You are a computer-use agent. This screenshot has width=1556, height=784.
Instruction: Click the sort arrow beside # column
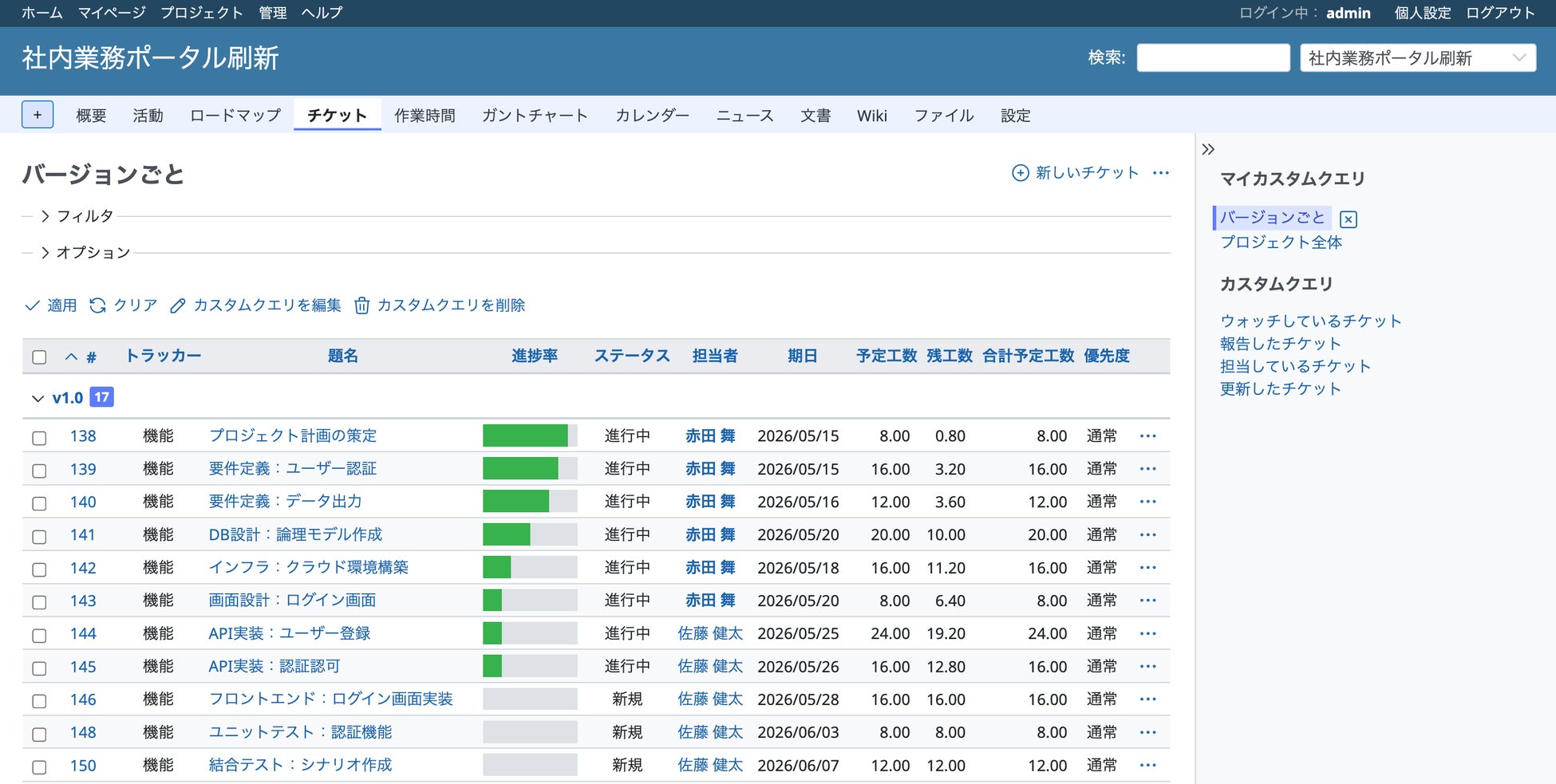click(x=71, y=357)
